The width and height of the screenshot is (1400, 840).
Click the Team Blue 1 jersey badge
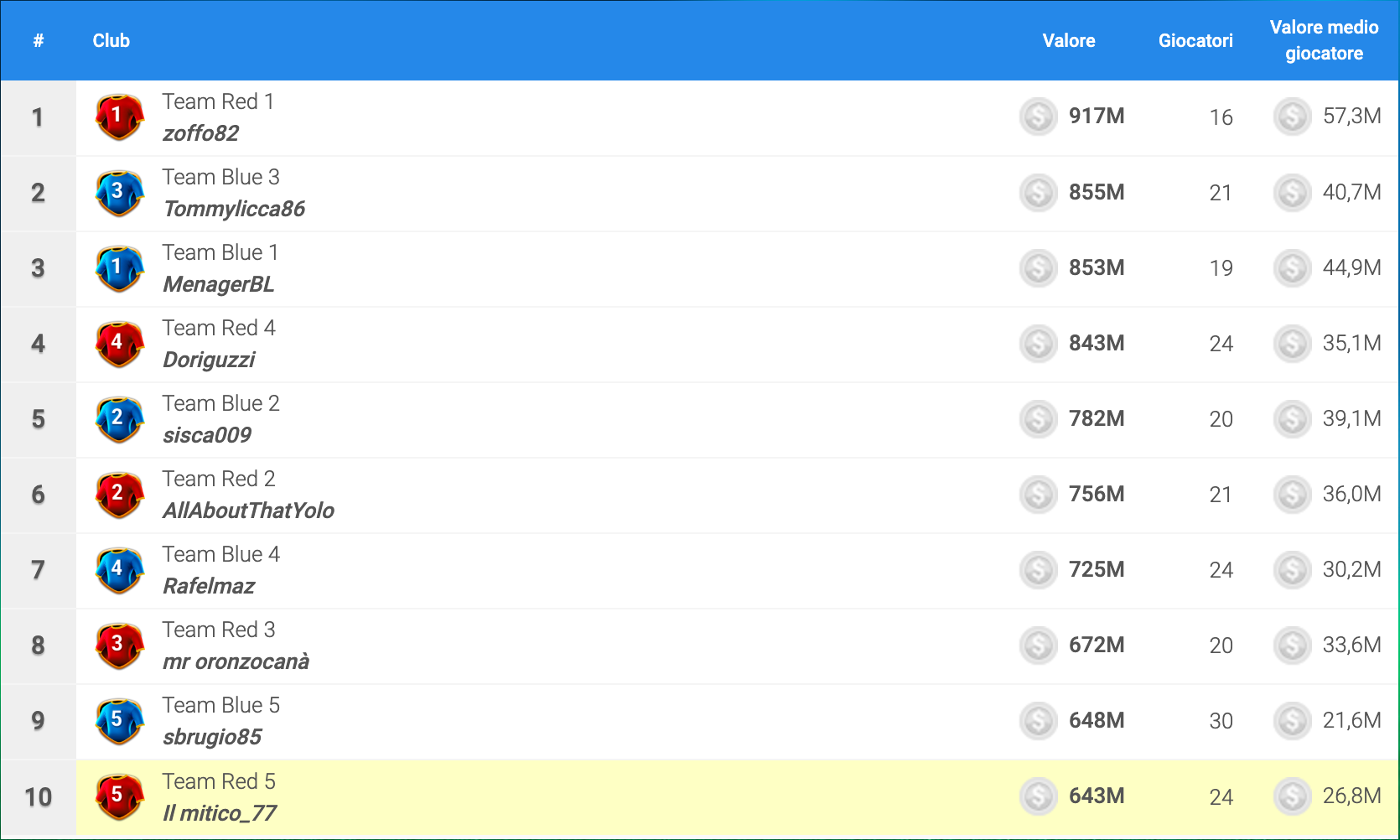point(119,268)
